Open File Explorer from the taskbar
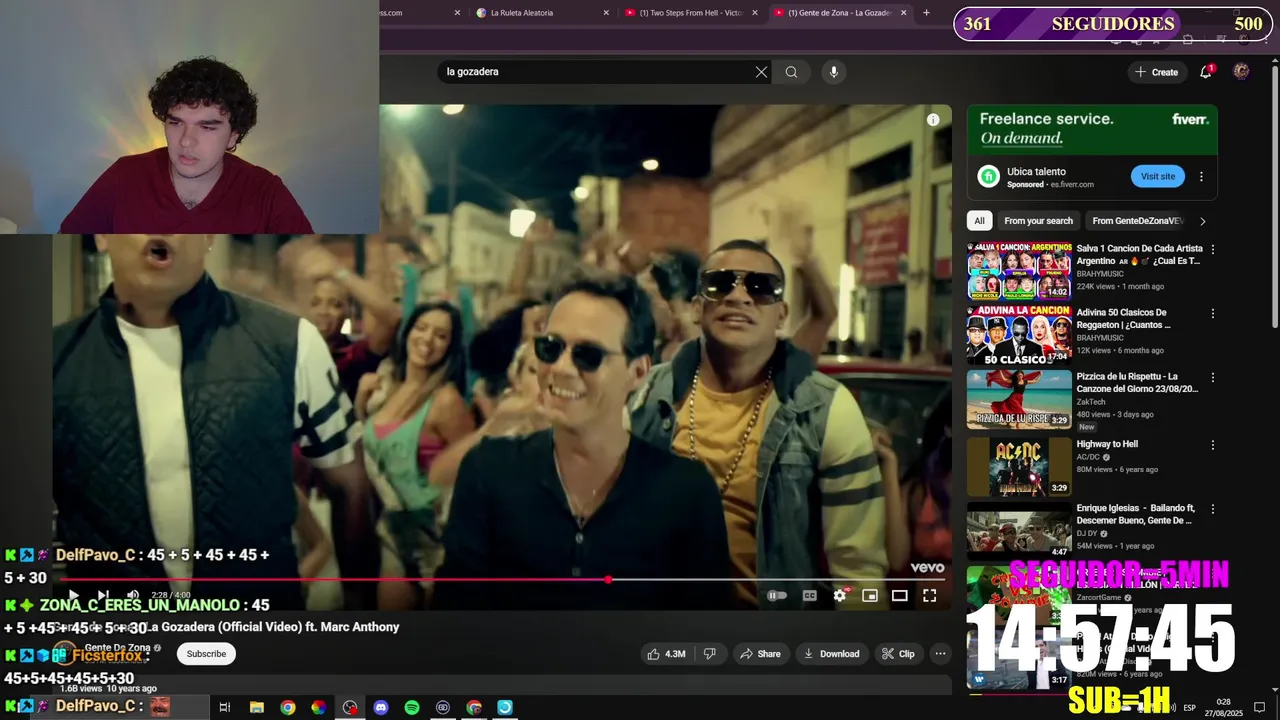Screen dimensions: 1280x720 [257, 707]
